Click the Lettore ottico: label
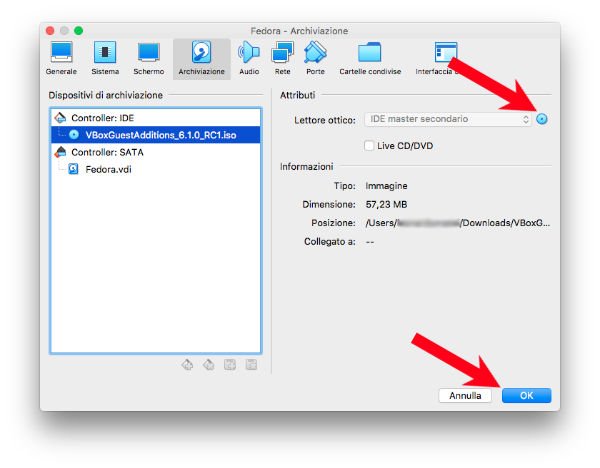Image resolution: width=600 pixels, height=468 pixels. tap(325, 120)
